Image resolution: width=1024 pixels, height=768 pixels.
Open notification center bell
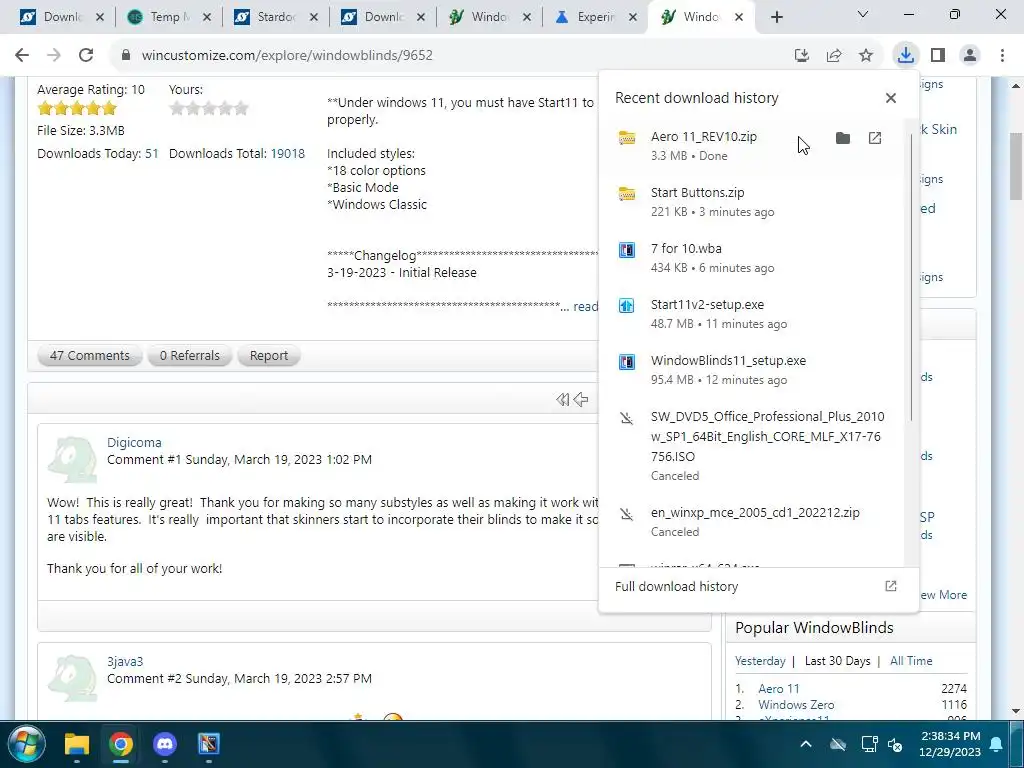[996, 744]
